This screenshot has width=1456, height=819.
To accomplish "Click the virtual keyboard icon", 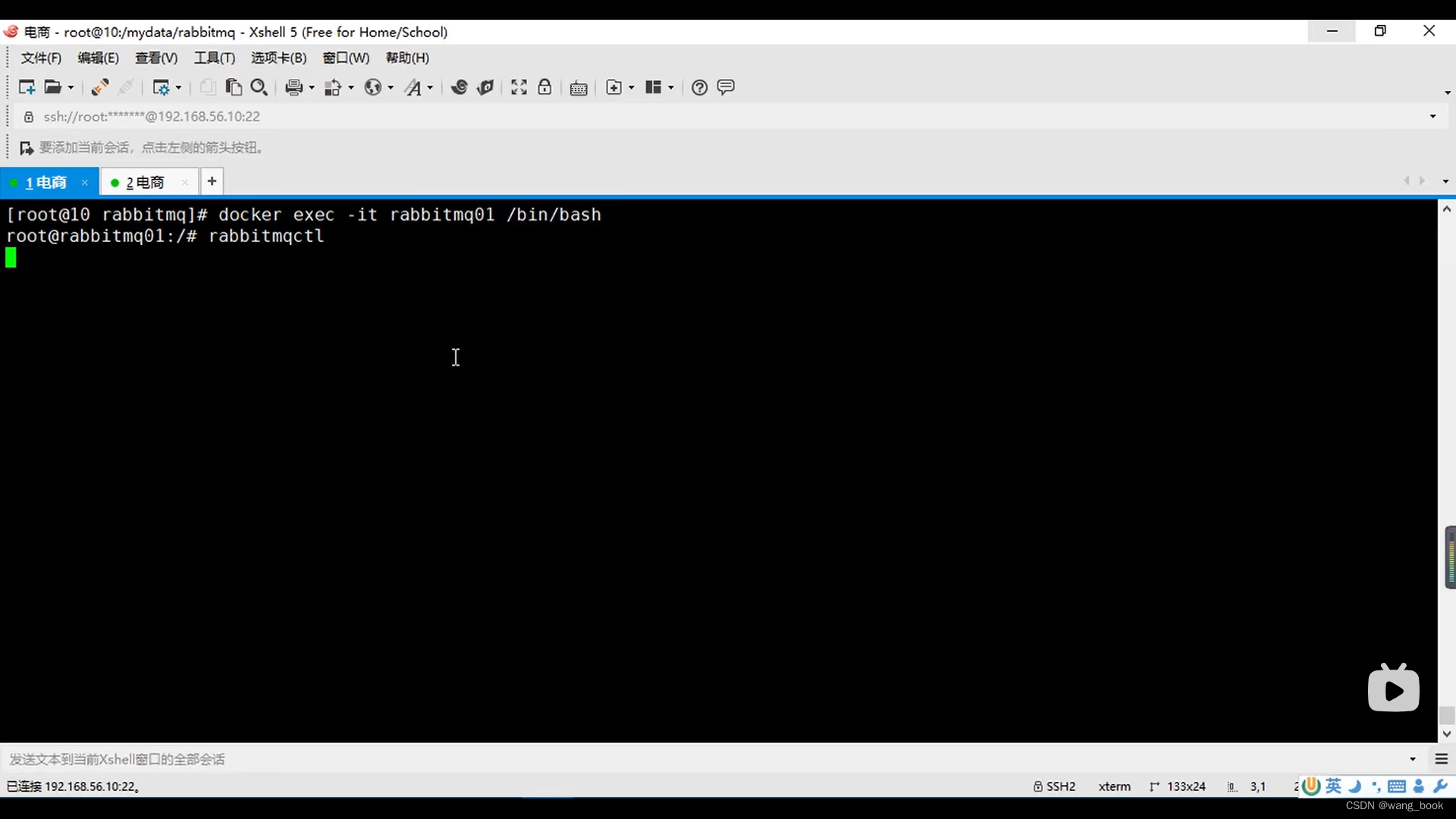I will click(x=579, y=88).
